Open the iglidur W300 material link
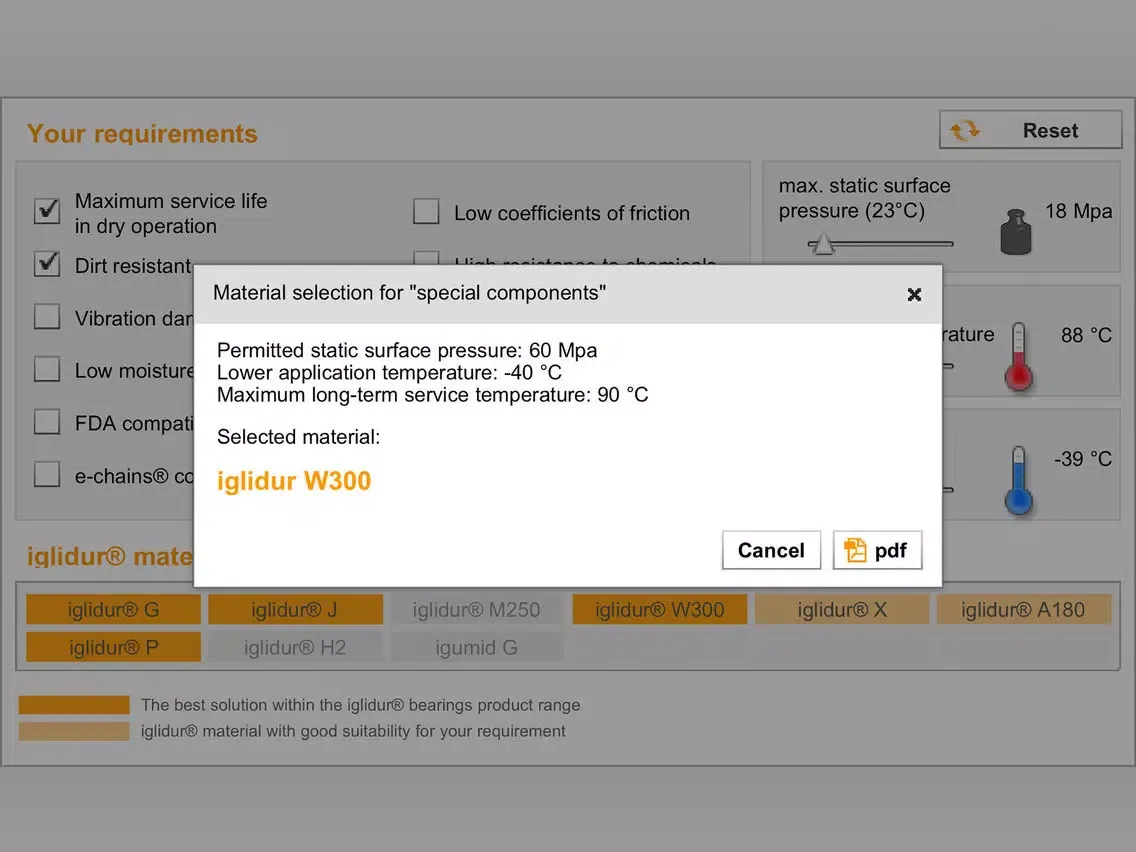This screenshot has height=852, width=1136. tap(293, 481)
